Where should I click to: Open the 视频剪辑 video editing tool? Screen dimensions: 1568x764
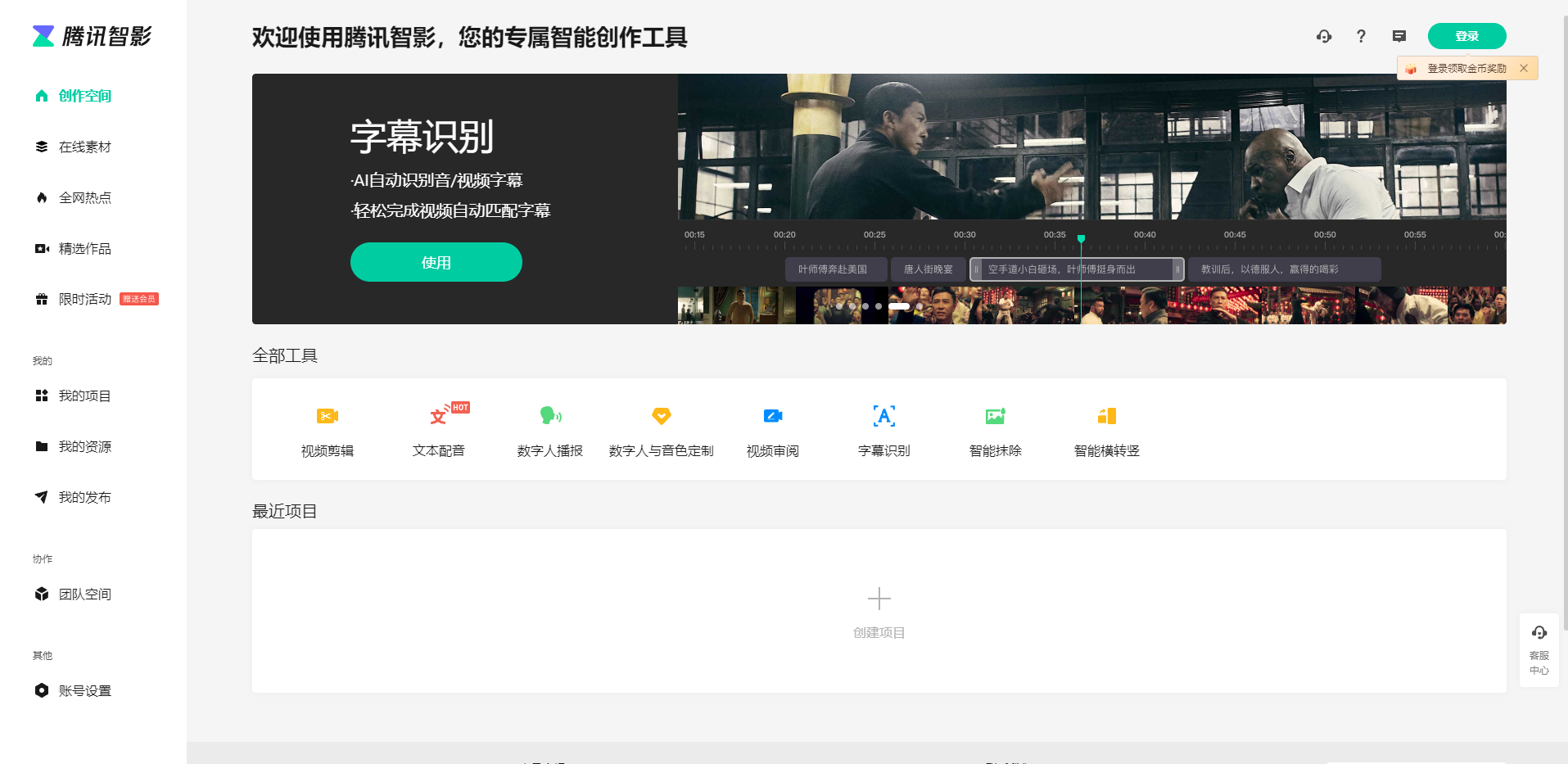click(327, 429)
